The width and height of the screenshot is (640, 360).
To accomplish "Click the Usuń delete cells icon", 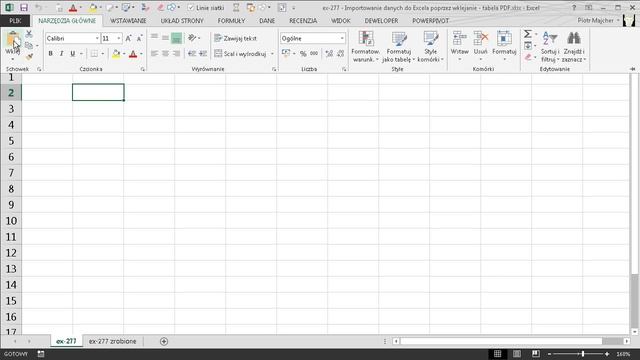I will 481,38.
